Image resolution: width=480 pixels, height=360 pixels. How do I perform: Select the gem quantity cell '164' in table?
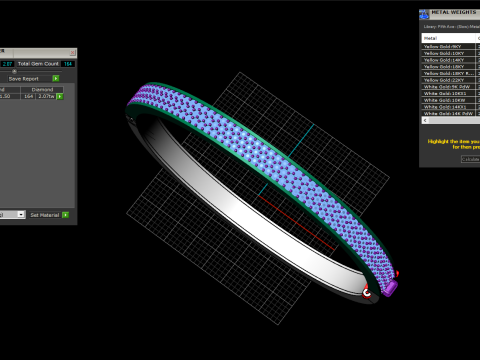(28, 96)
